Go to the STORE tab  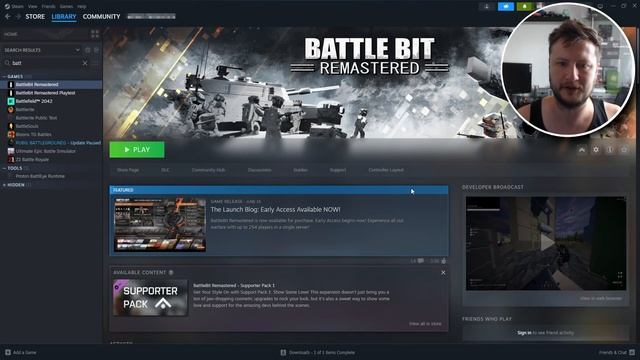tap(35, 17)
